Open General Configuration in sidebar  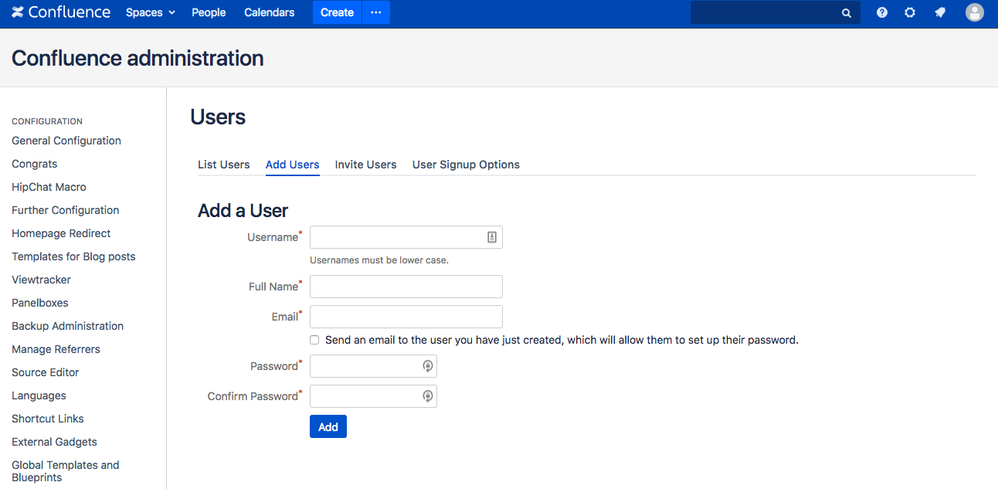tap(66, 141)
